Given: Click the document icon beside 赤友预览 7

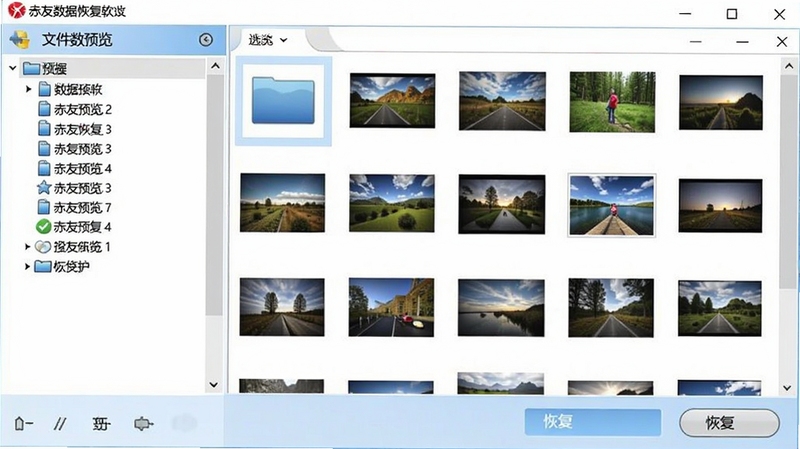Looking at the screenshot, I should point(44,207).
